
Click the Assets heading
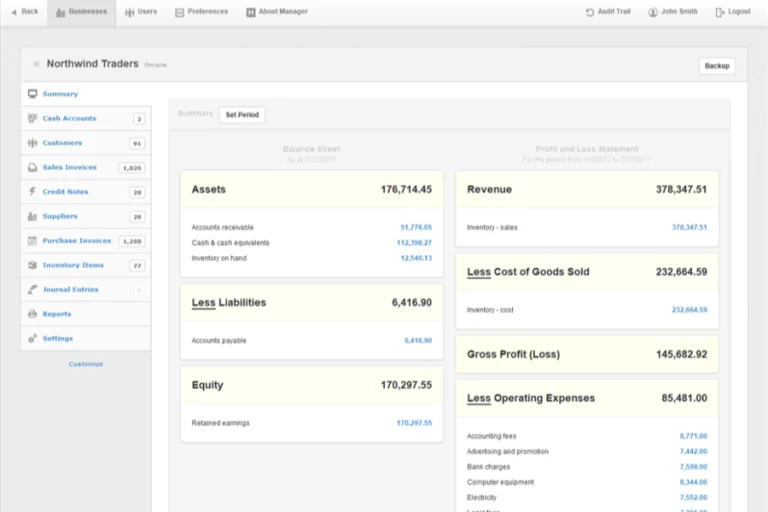coord(209,190)
